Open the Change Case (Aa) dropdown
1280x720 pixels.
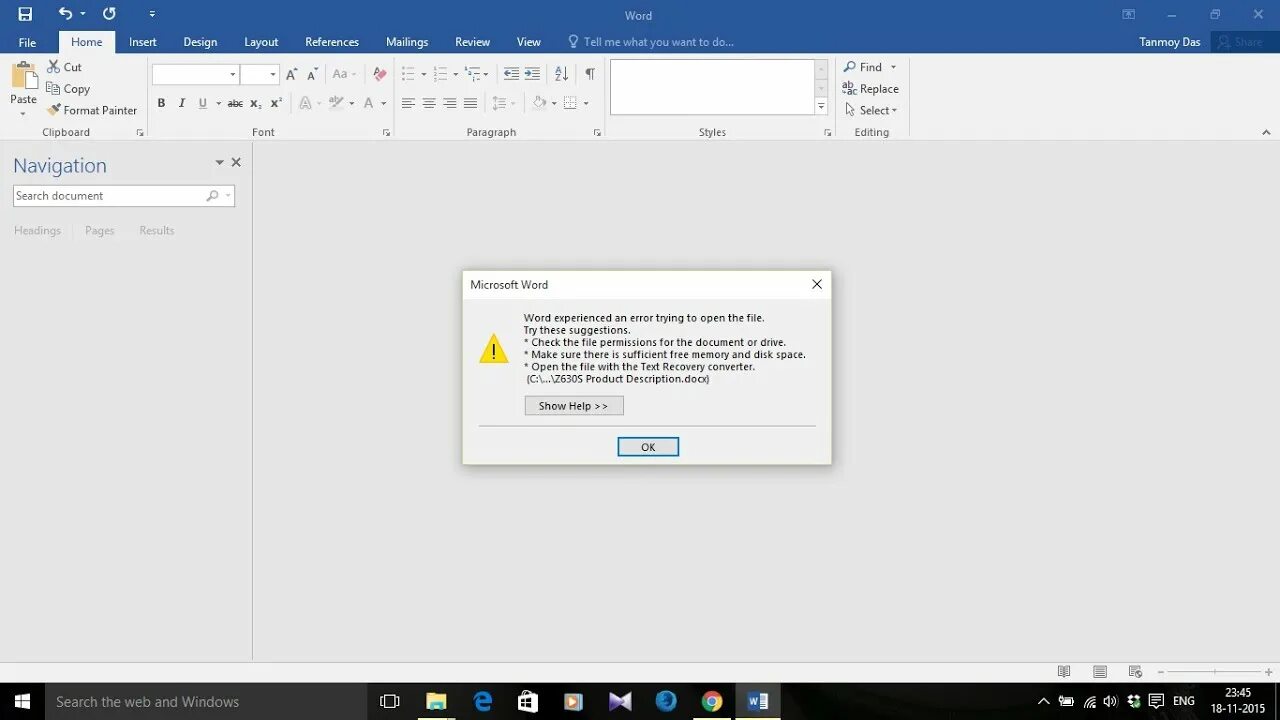[x=344, y=74]
